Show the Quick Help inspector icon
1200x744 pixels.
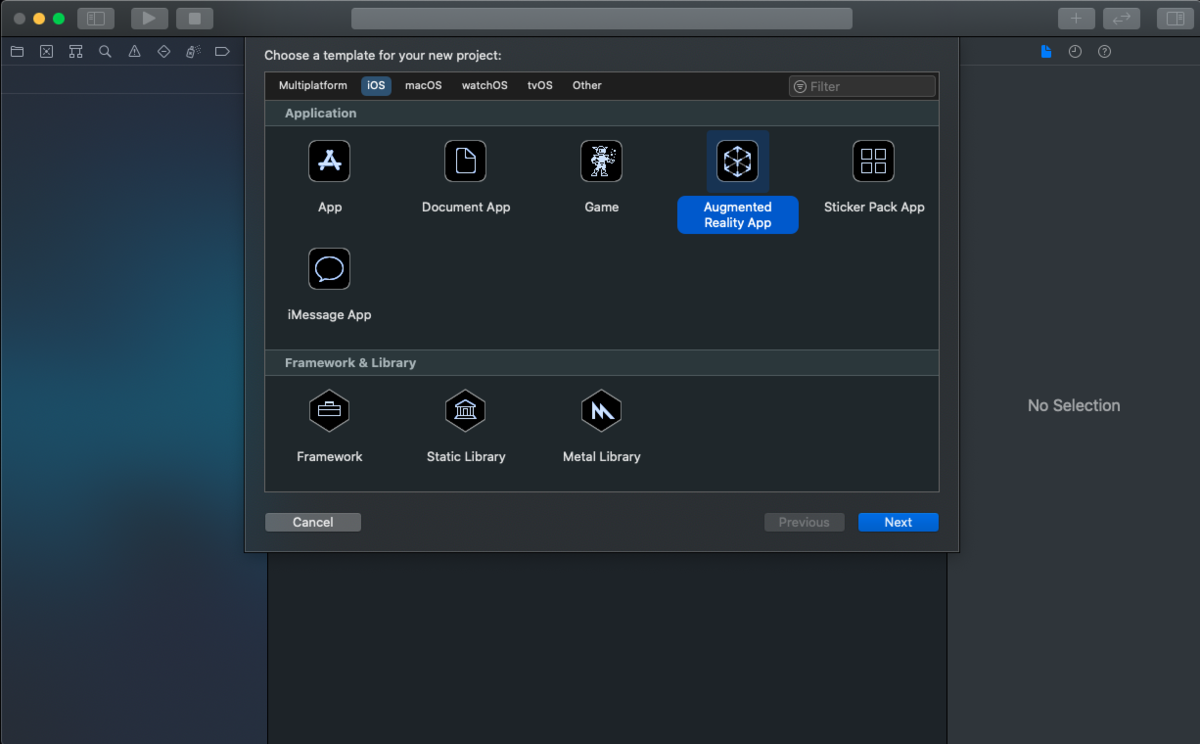[1104, 51]
